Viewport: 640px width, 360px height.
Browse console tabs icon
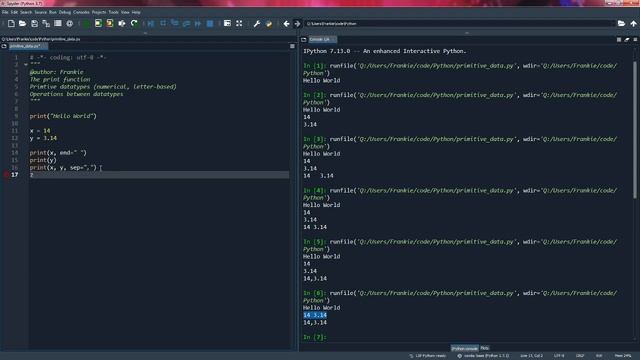(304, 40)
